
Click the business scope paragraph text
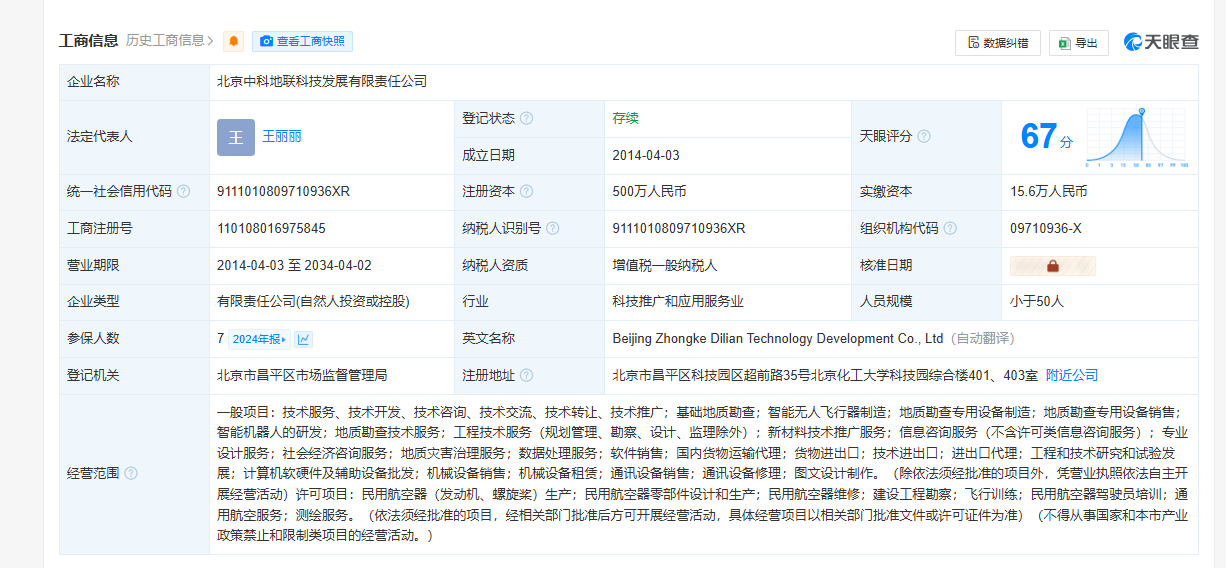702,474
